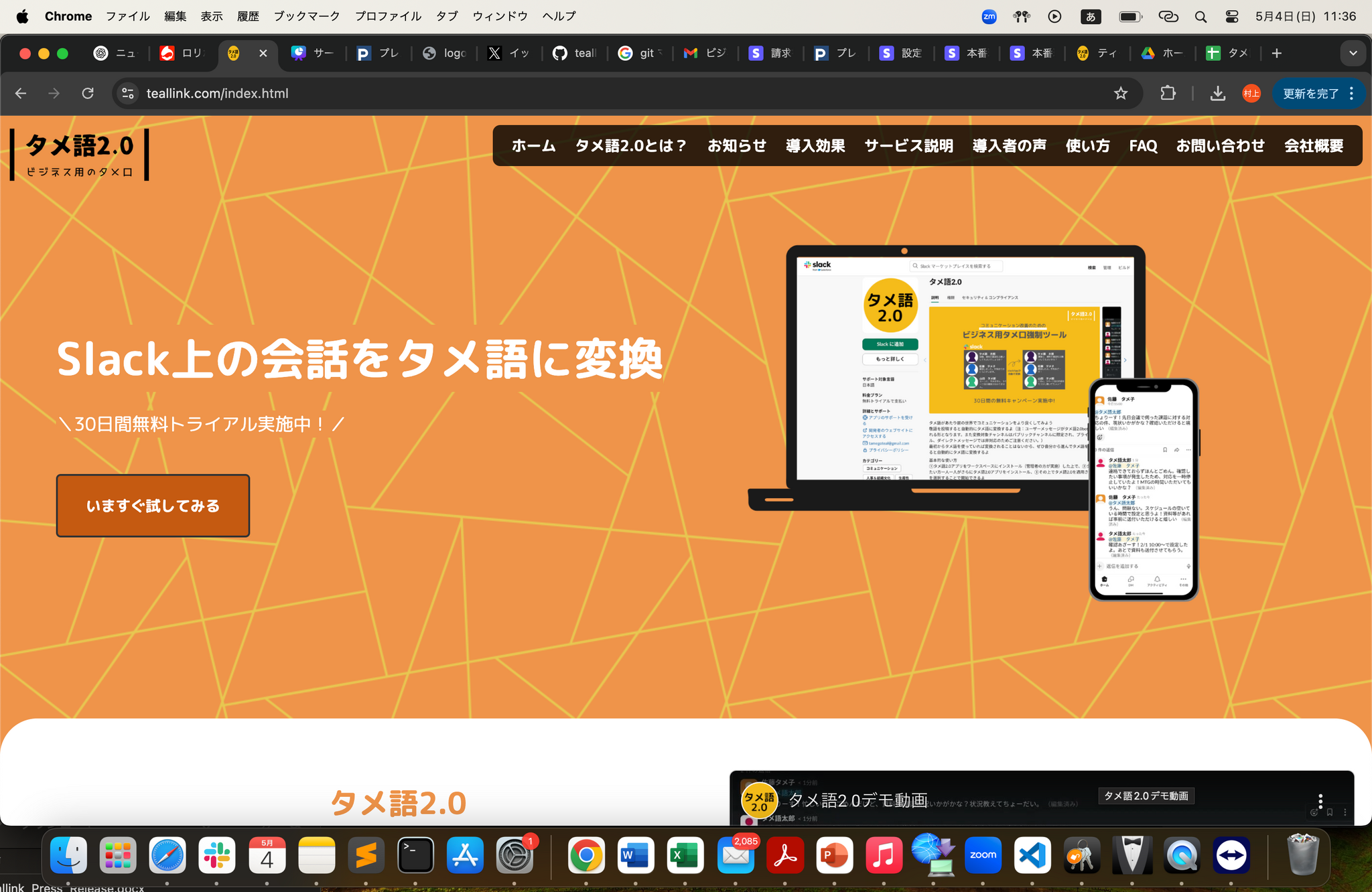The width and height of the screenshot is (1372, 892).
Task: Open System Settings from the Dock
Action: tap(514, 855)
